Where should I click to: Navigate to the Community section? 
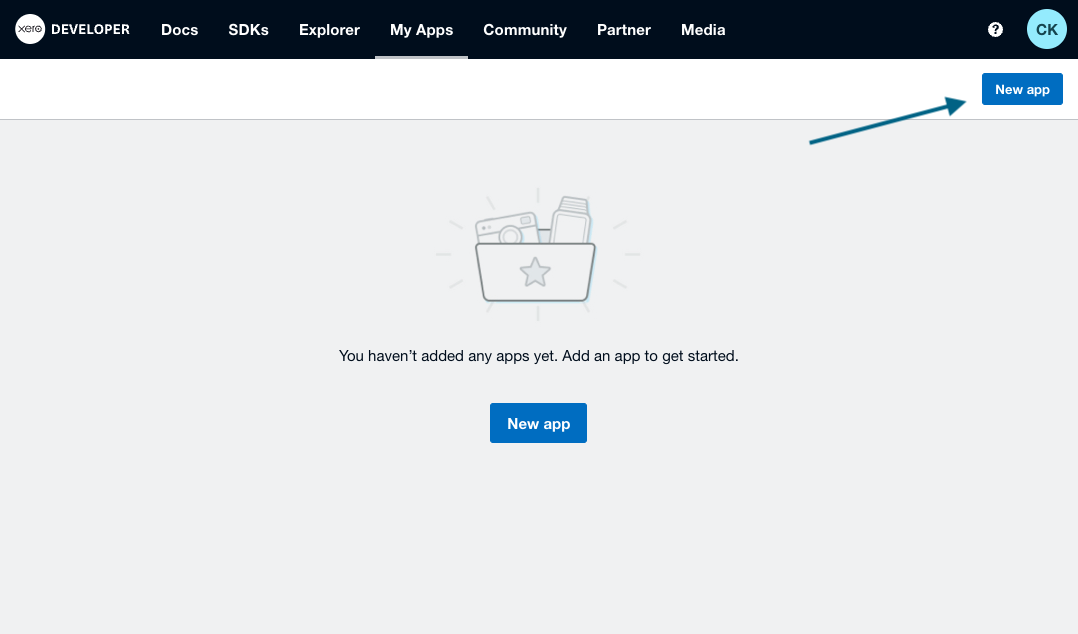(525, 30)
